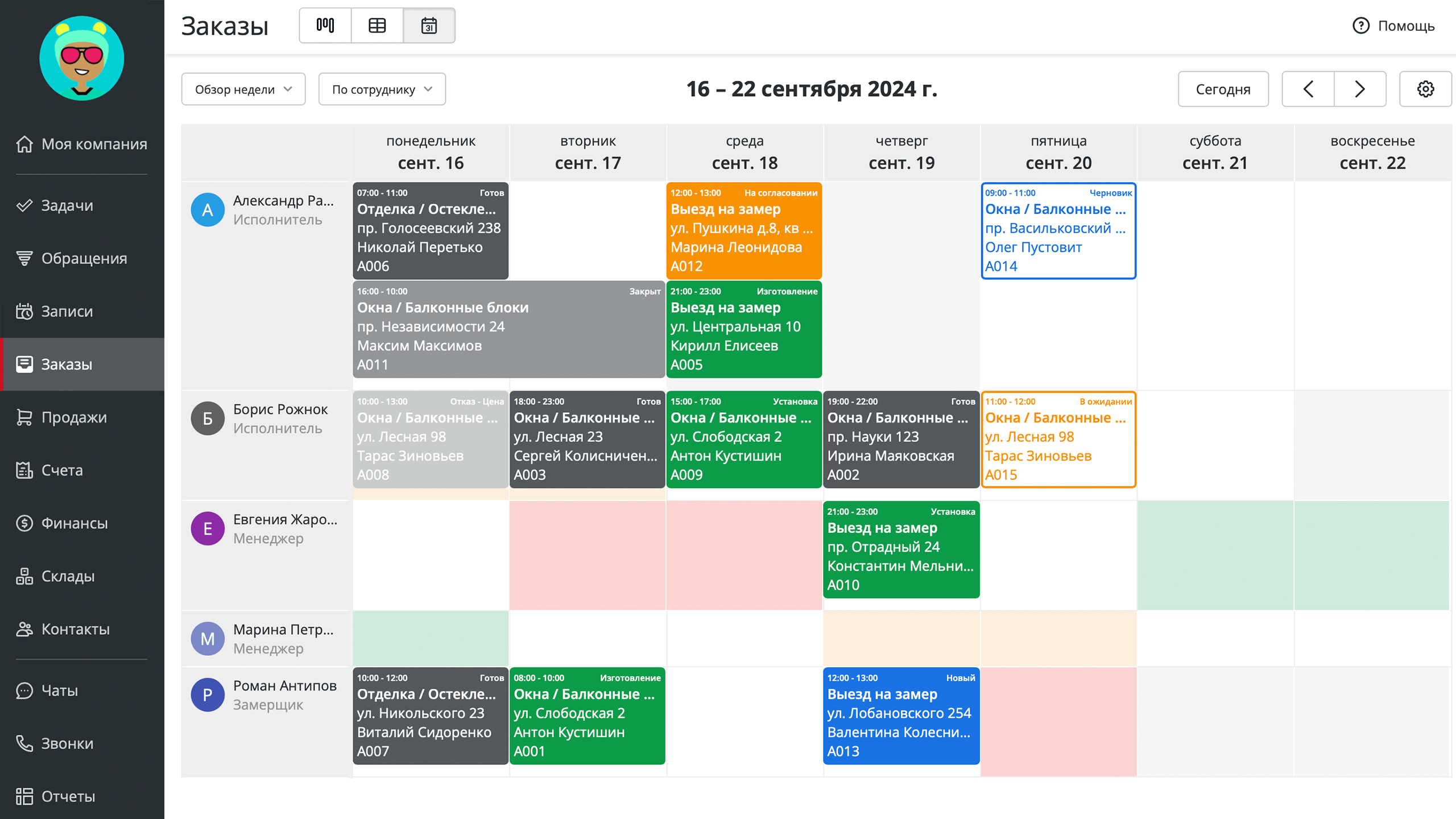Click the Help question mark icon

click(x=1361, y=26)
